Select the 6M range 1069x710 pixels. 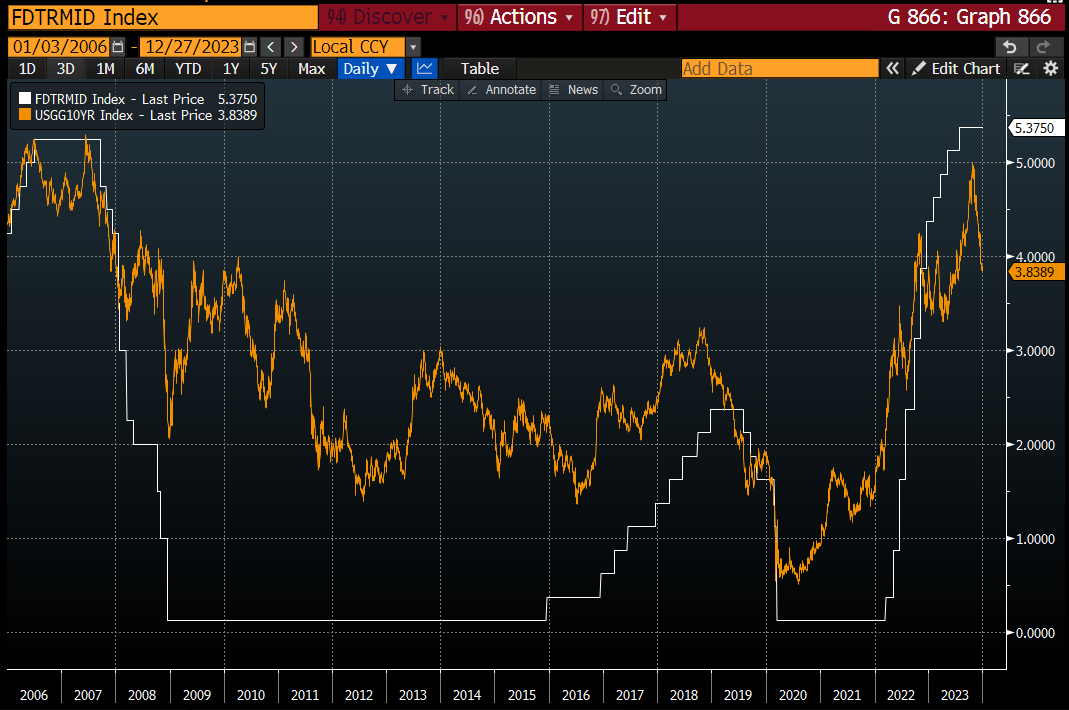tap(145, 68)
